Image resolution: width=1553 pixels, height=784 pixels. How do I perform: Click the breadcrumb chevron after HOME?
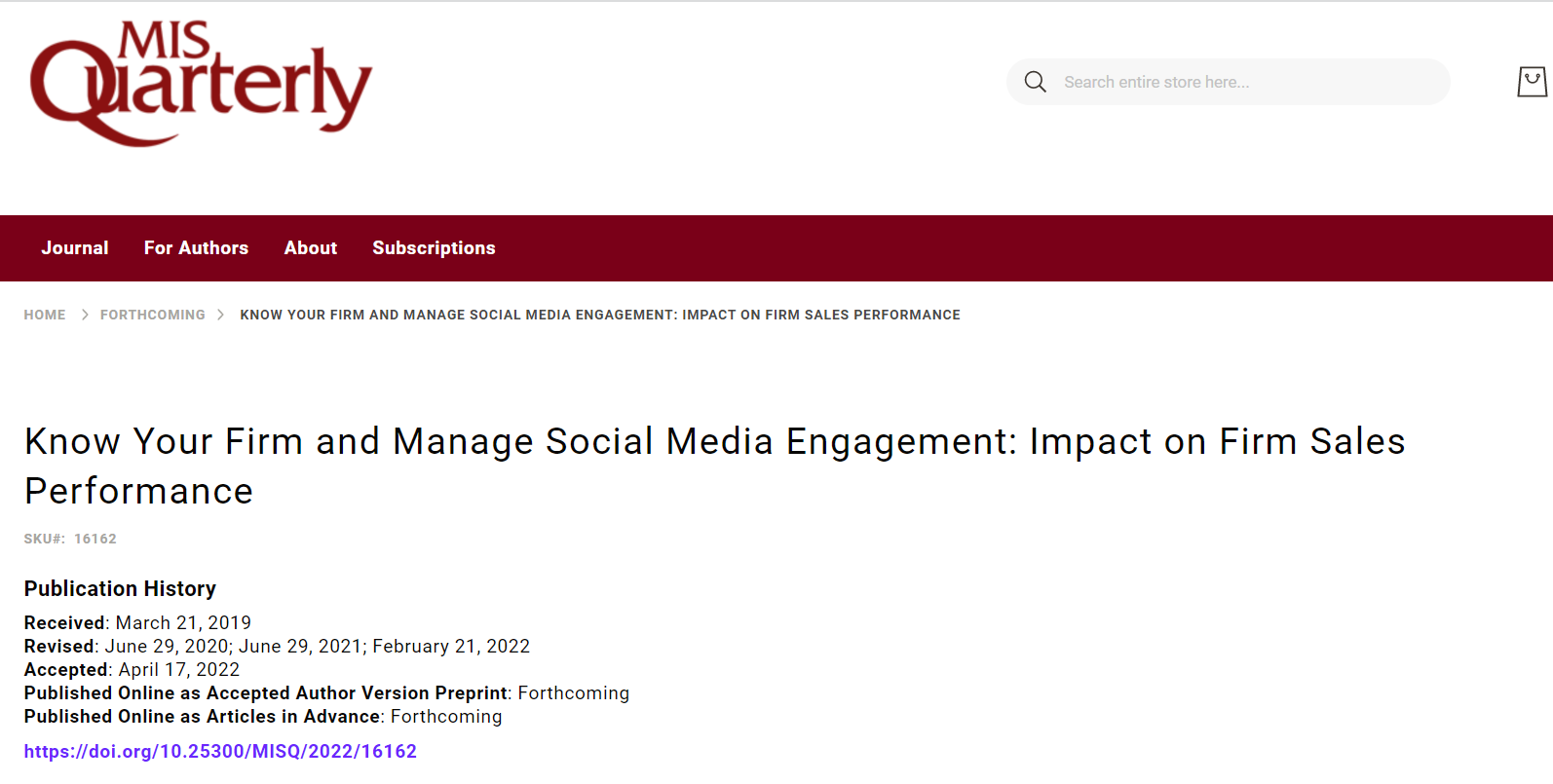point(85,315)
